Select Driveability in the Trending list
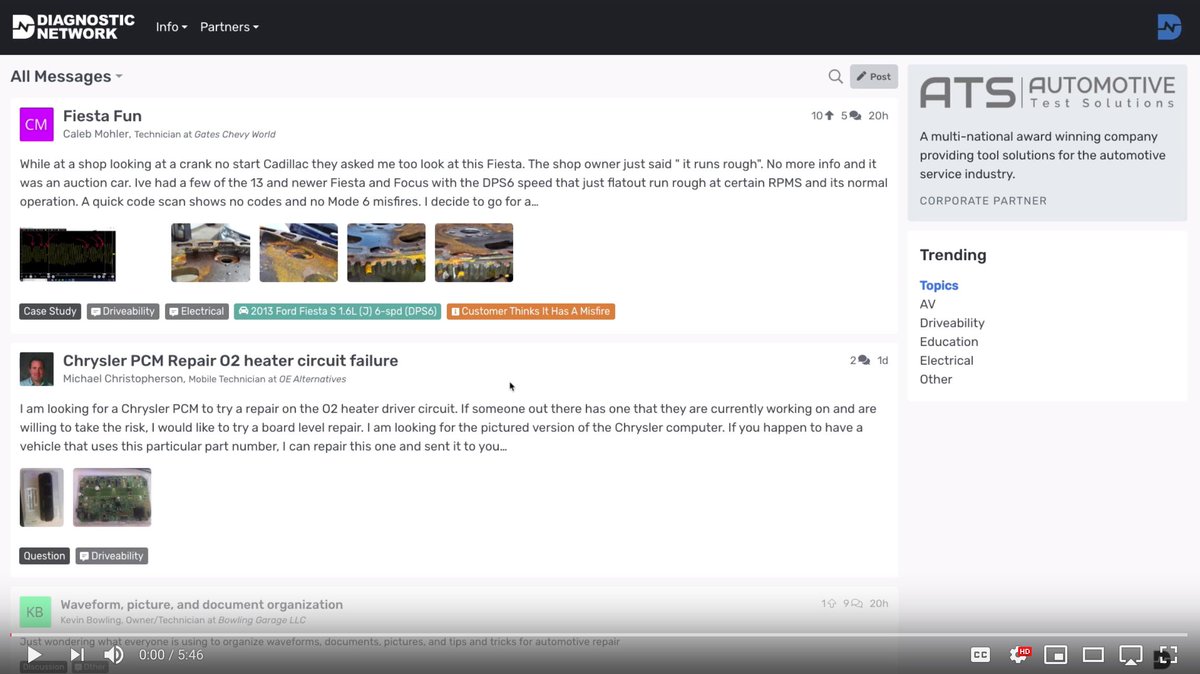The image size is (1200, 674). coord(952,323)
